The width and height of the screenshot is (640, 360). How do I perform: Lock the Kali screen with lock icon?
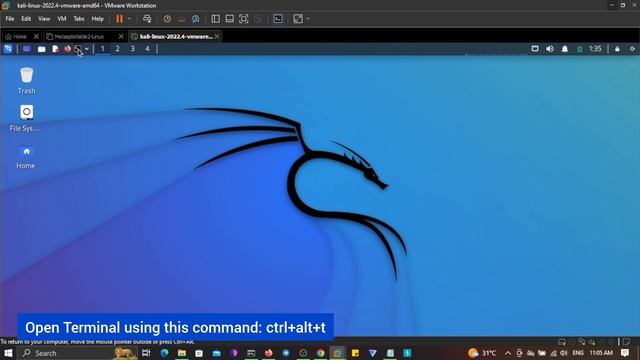click(x=617, y=49)
